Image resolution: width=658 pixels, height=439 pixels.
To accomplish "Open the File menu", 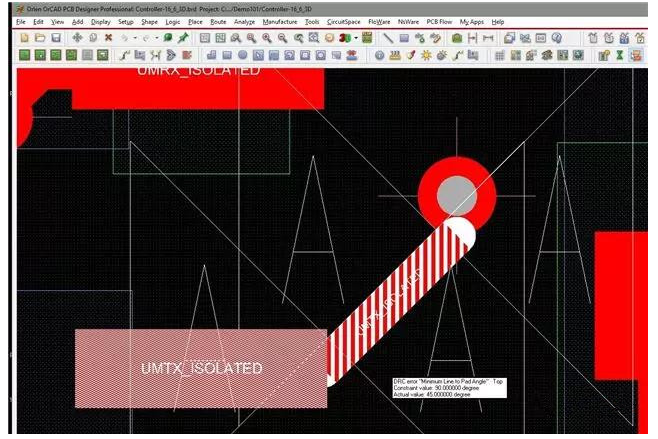I will point(21,22).
